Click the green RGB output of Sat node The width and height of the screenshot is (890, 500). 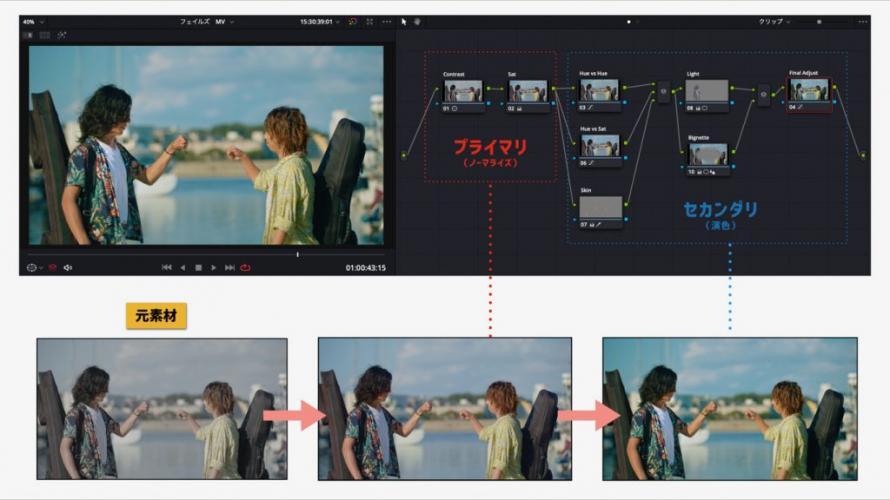(553, 88)
